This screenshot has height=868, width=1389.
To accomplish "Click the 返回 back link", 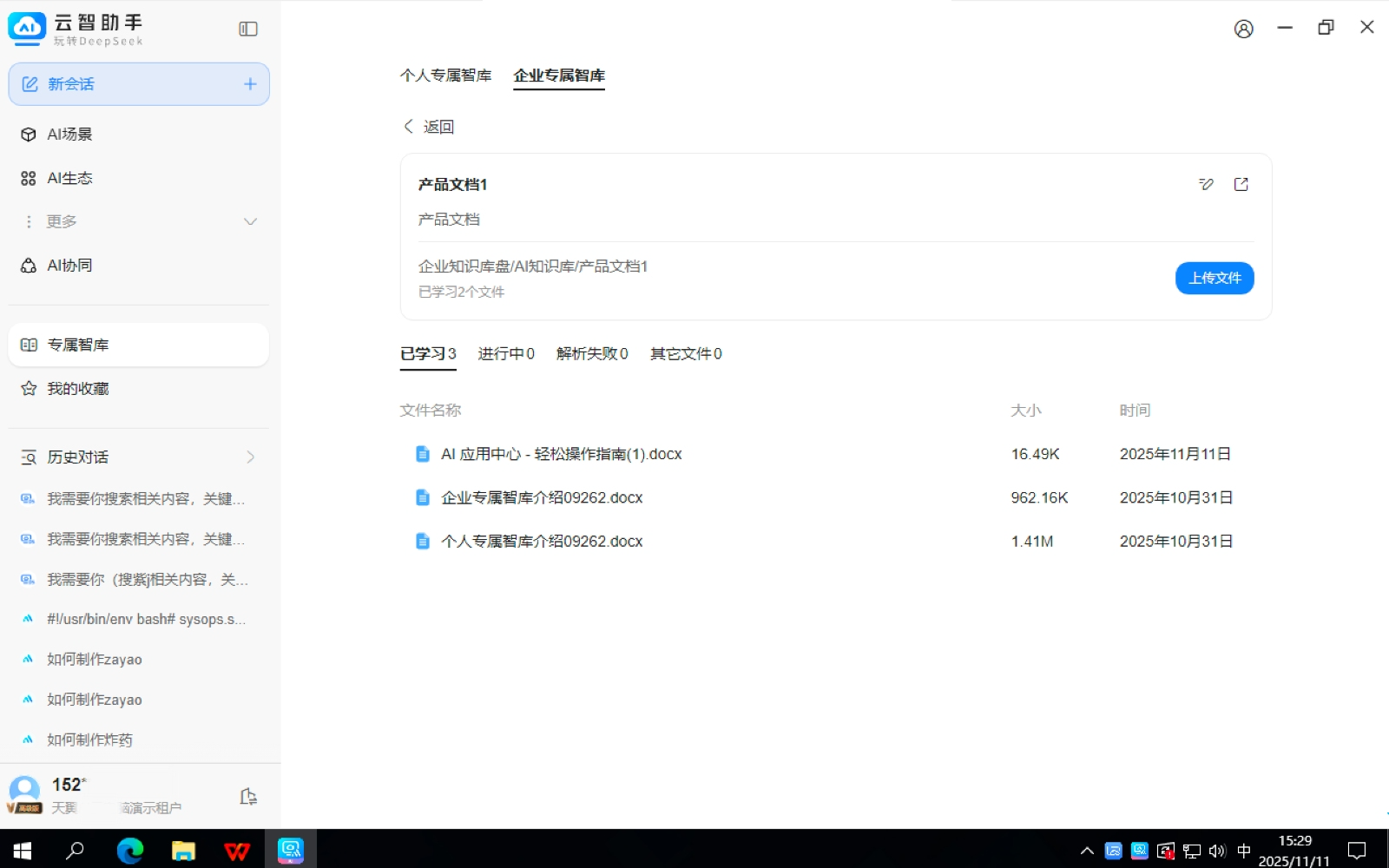I will (430, 127).
